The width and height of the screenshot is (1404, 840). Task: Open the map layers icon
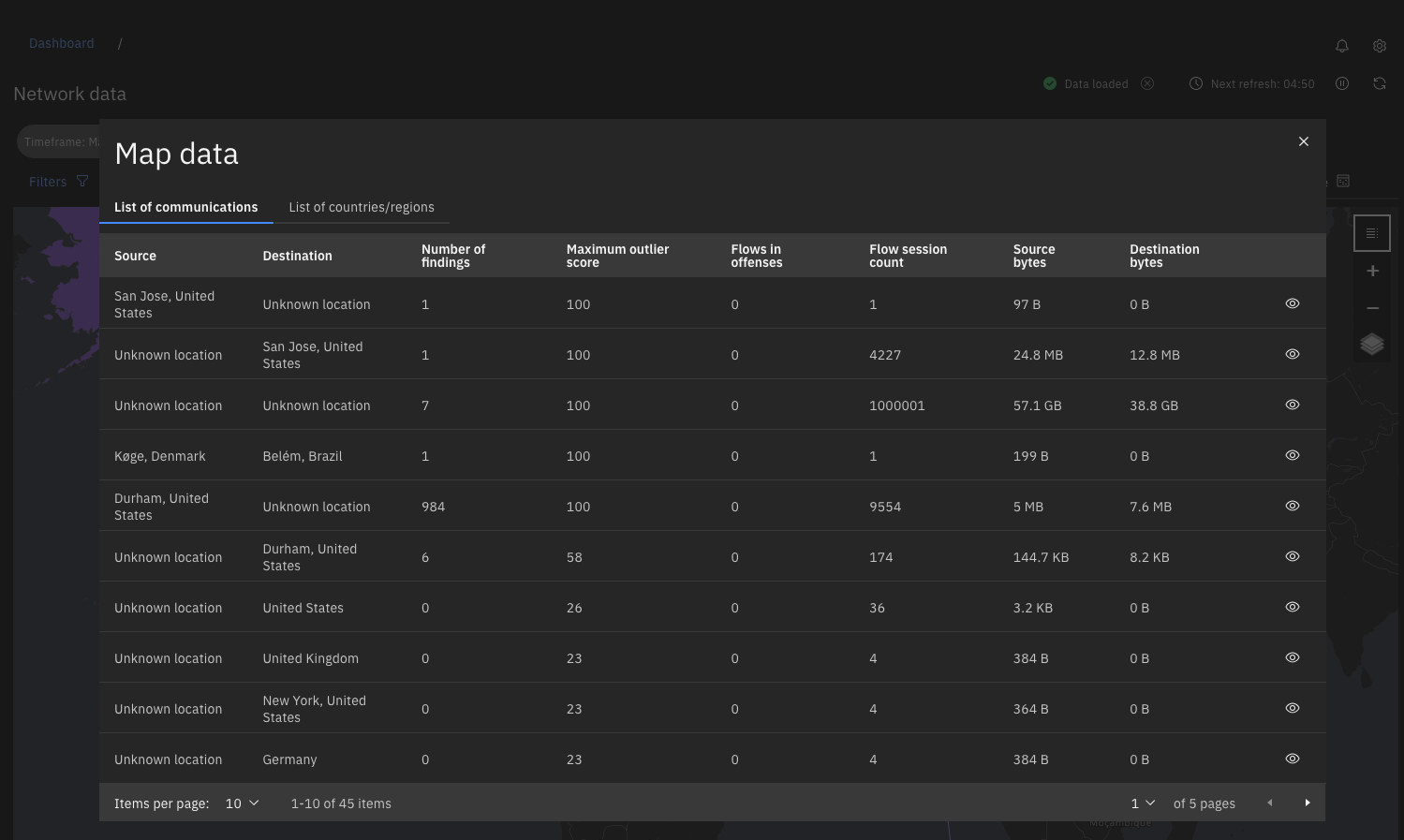tap(1372, 345)
